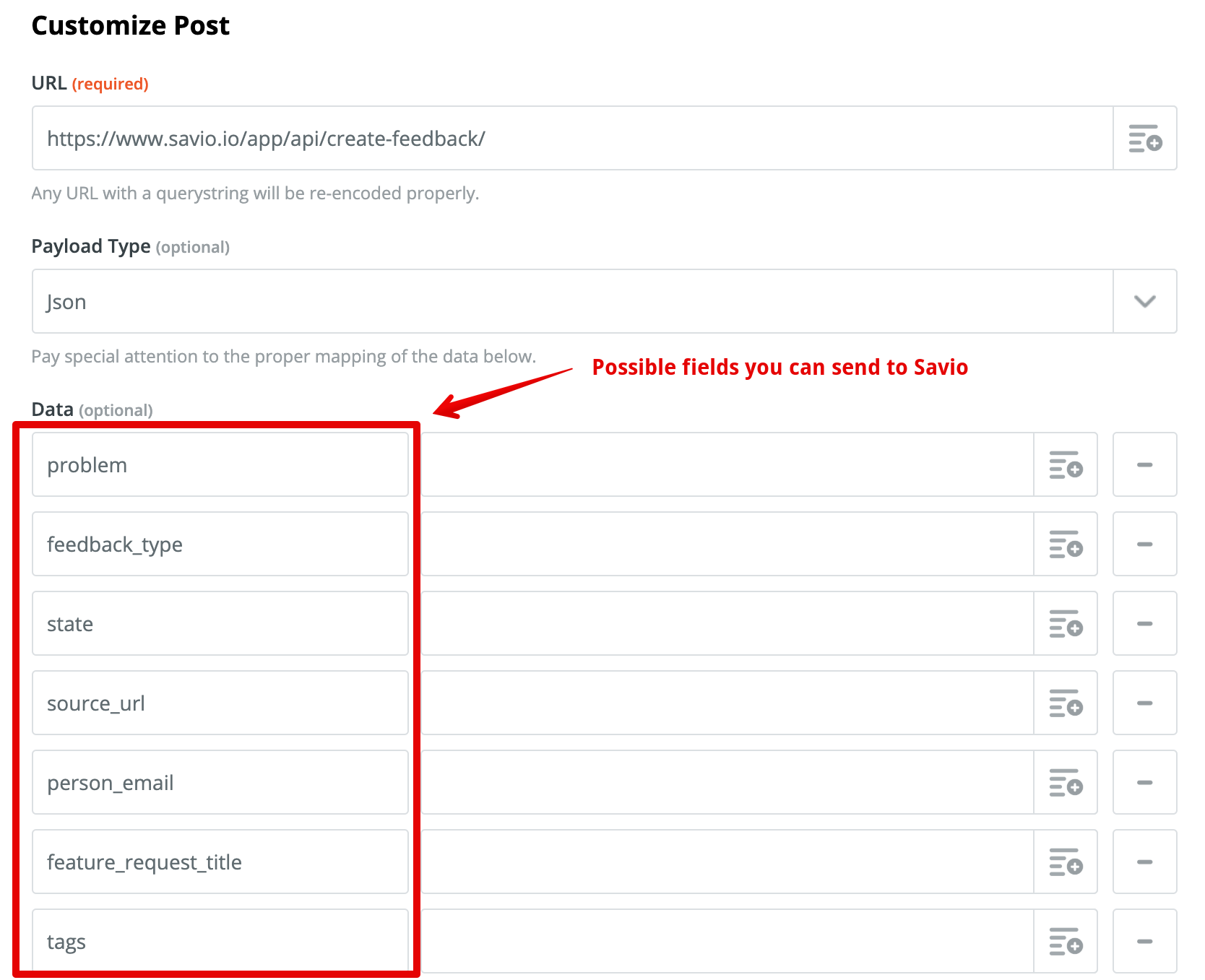The image size is (1205, 980).
Task: Expand the Payload Type dropdown chevron
Action: click(x=1145, y=301)
